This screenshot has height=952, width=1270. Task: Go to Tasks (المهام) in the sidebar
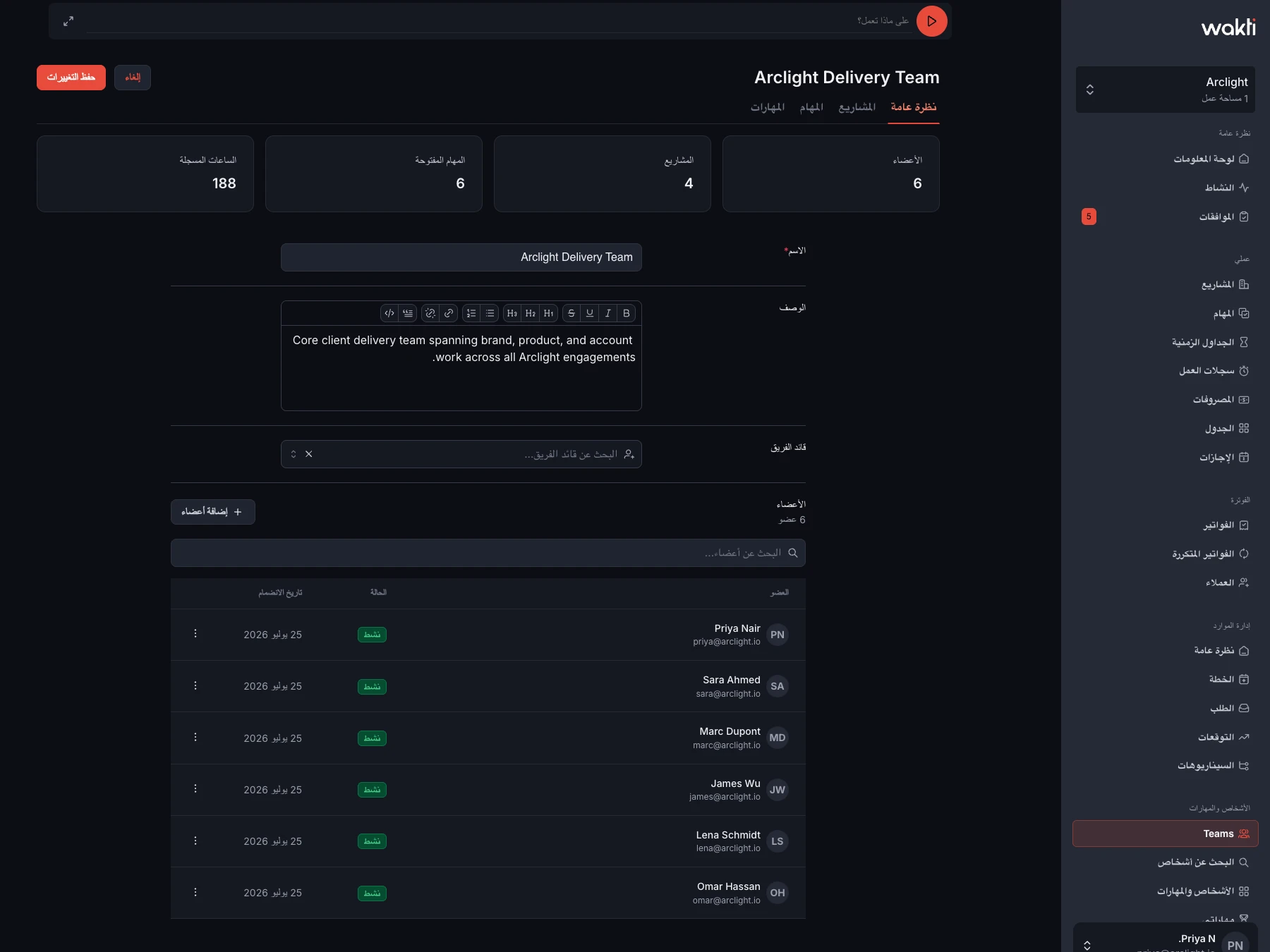tap(1166, 314)
